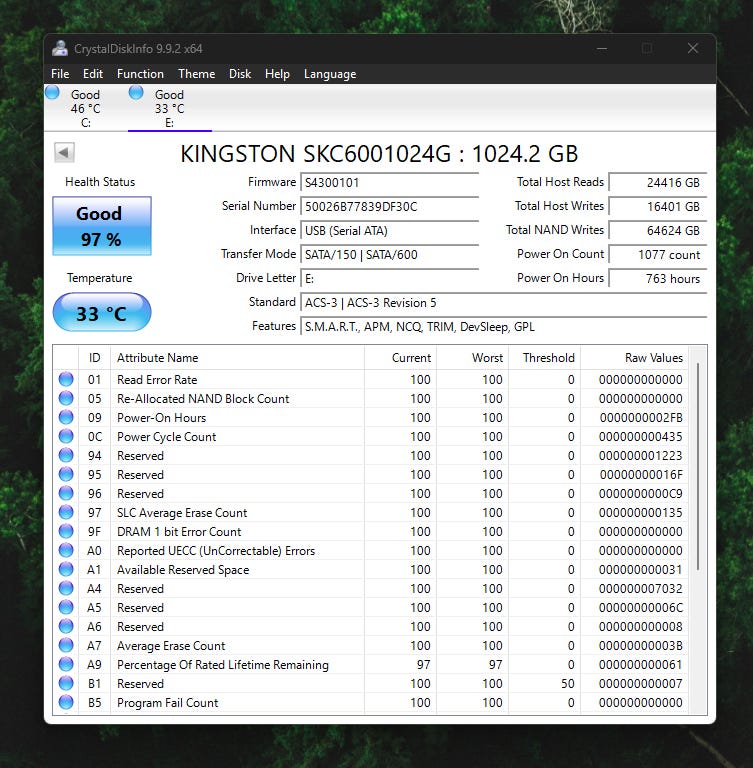This screenshot has width=753, height=768.
Task: Click the Threshold column header
Action: click(544, 358)
